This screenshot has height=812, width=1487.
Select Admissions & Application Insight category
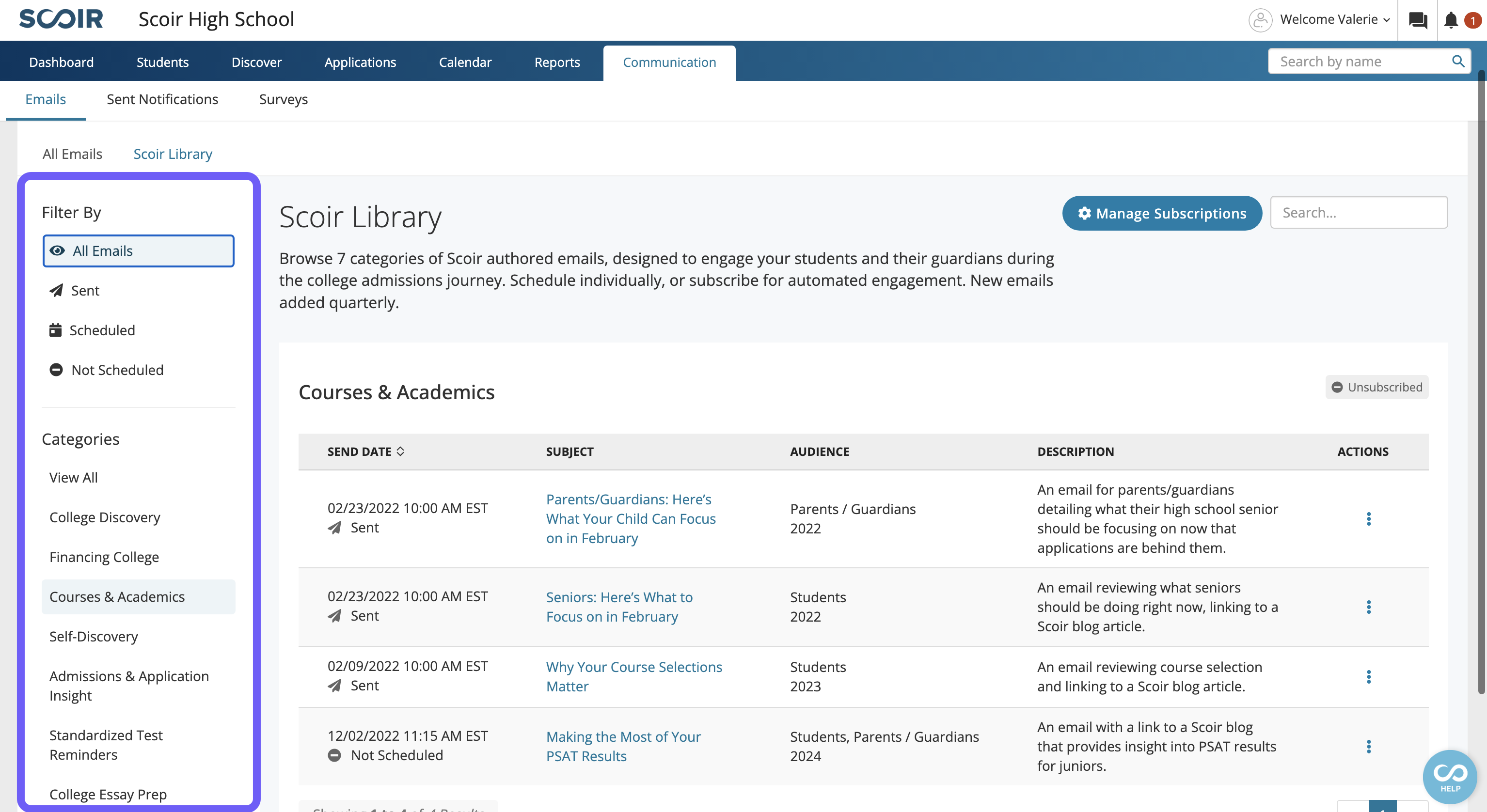[139, 686]
